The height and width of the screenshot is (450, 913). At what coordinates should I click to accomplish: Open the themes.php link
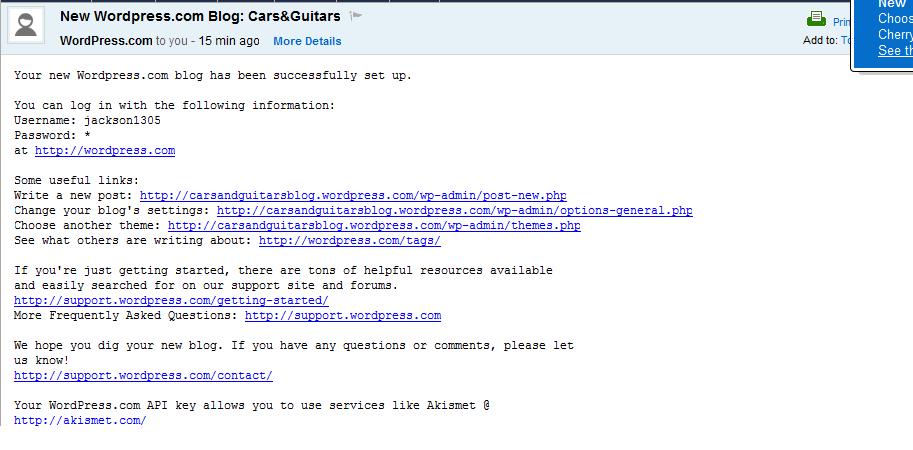tap(374, 225)
